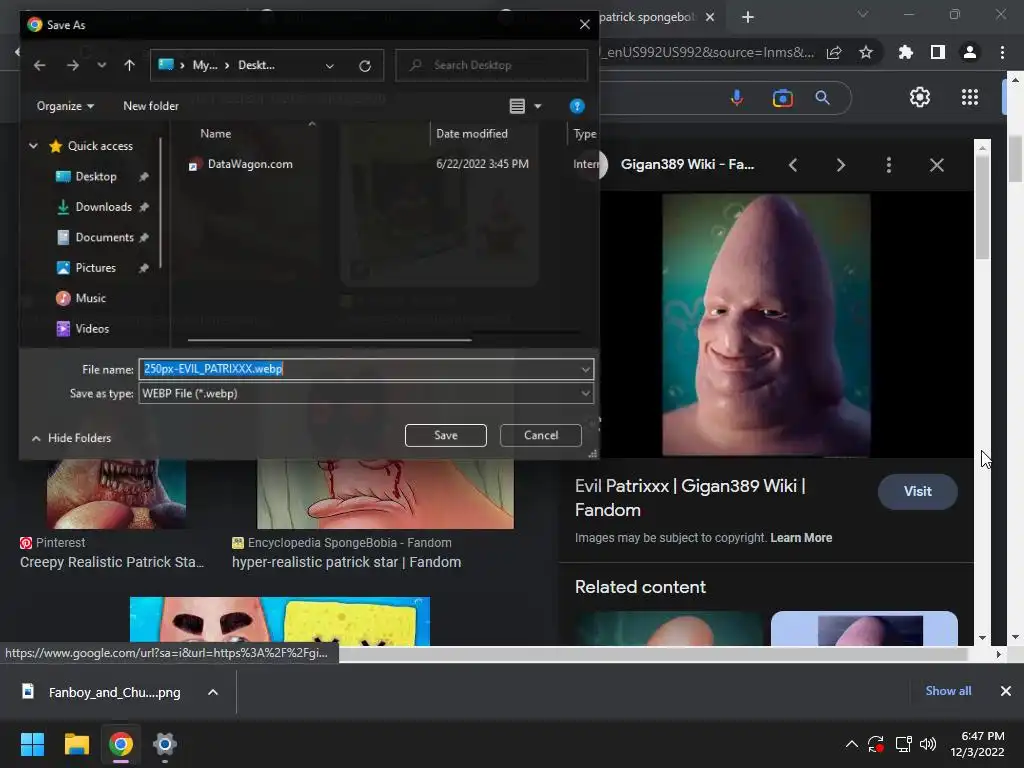Select Downloads in Quick access
The image size is (1024, 768).
pyautogui.click(x=103, y=207)
